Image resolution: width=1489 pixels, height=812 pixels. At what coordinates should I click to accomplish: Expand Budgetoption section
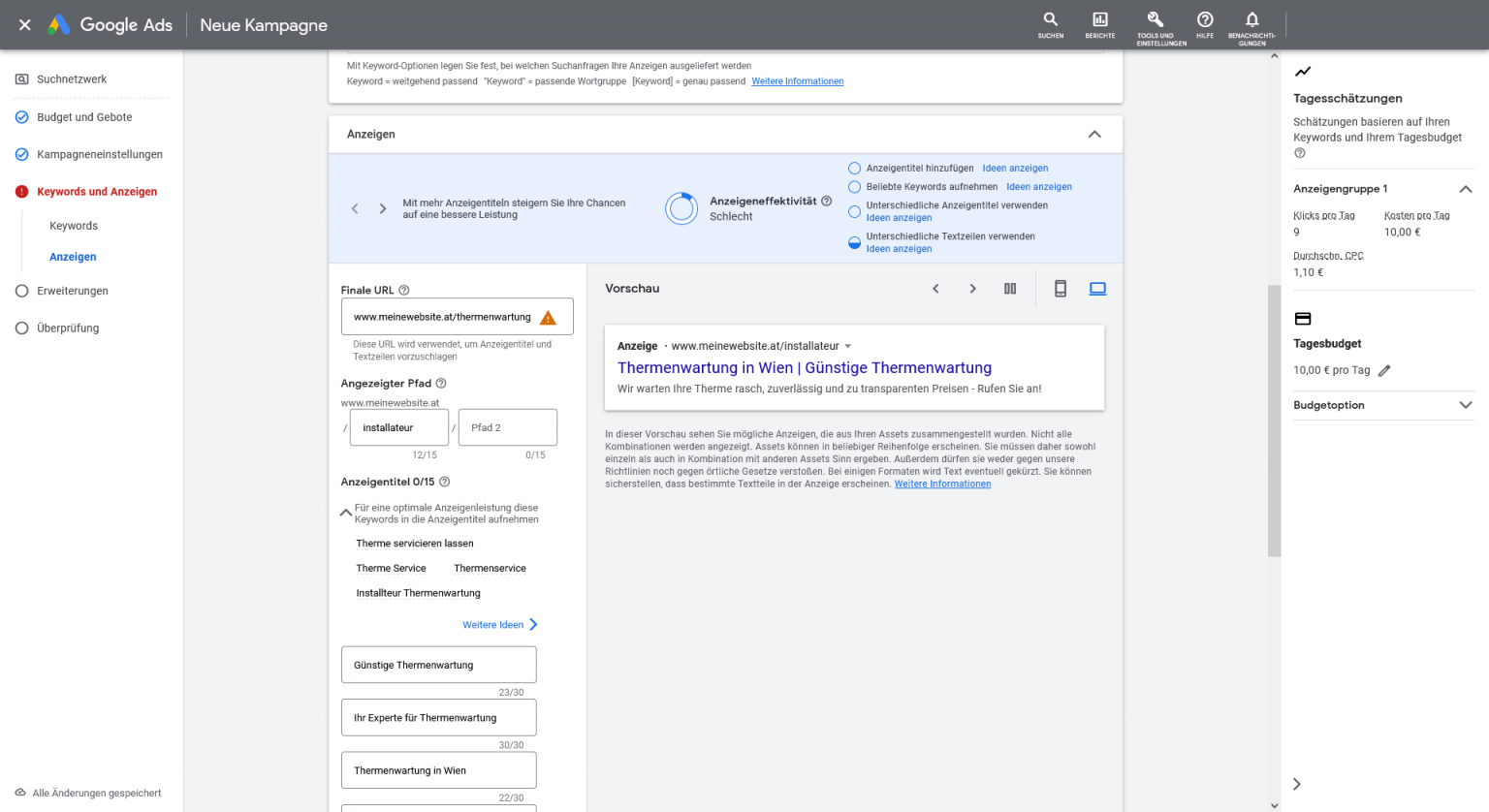point(1466,405)
